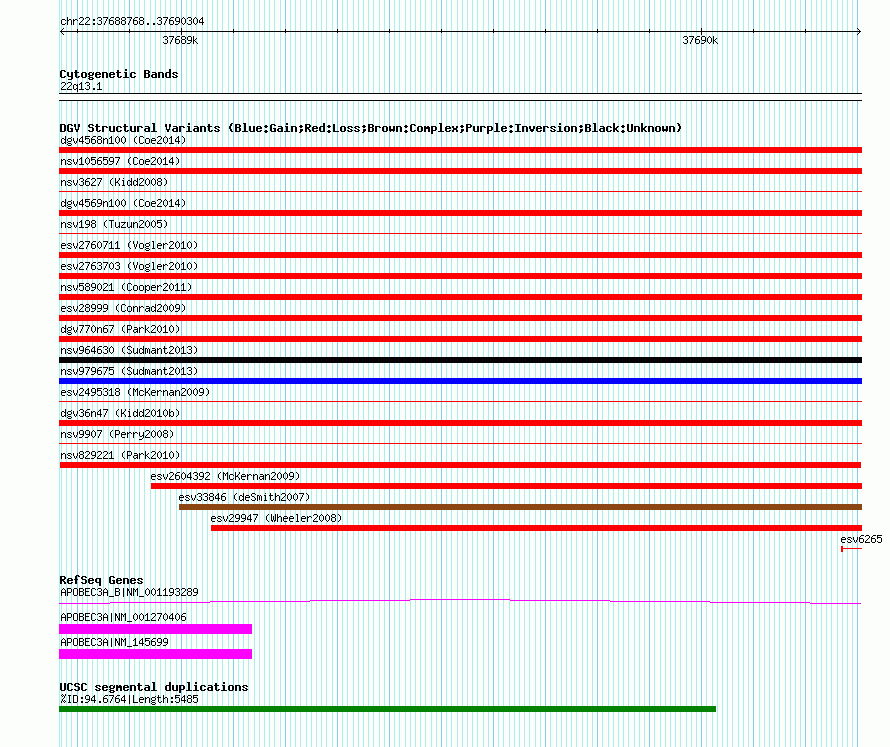Click the black nsv964630 unknown variant bar
890x747 pixels.
pos(460,360)
